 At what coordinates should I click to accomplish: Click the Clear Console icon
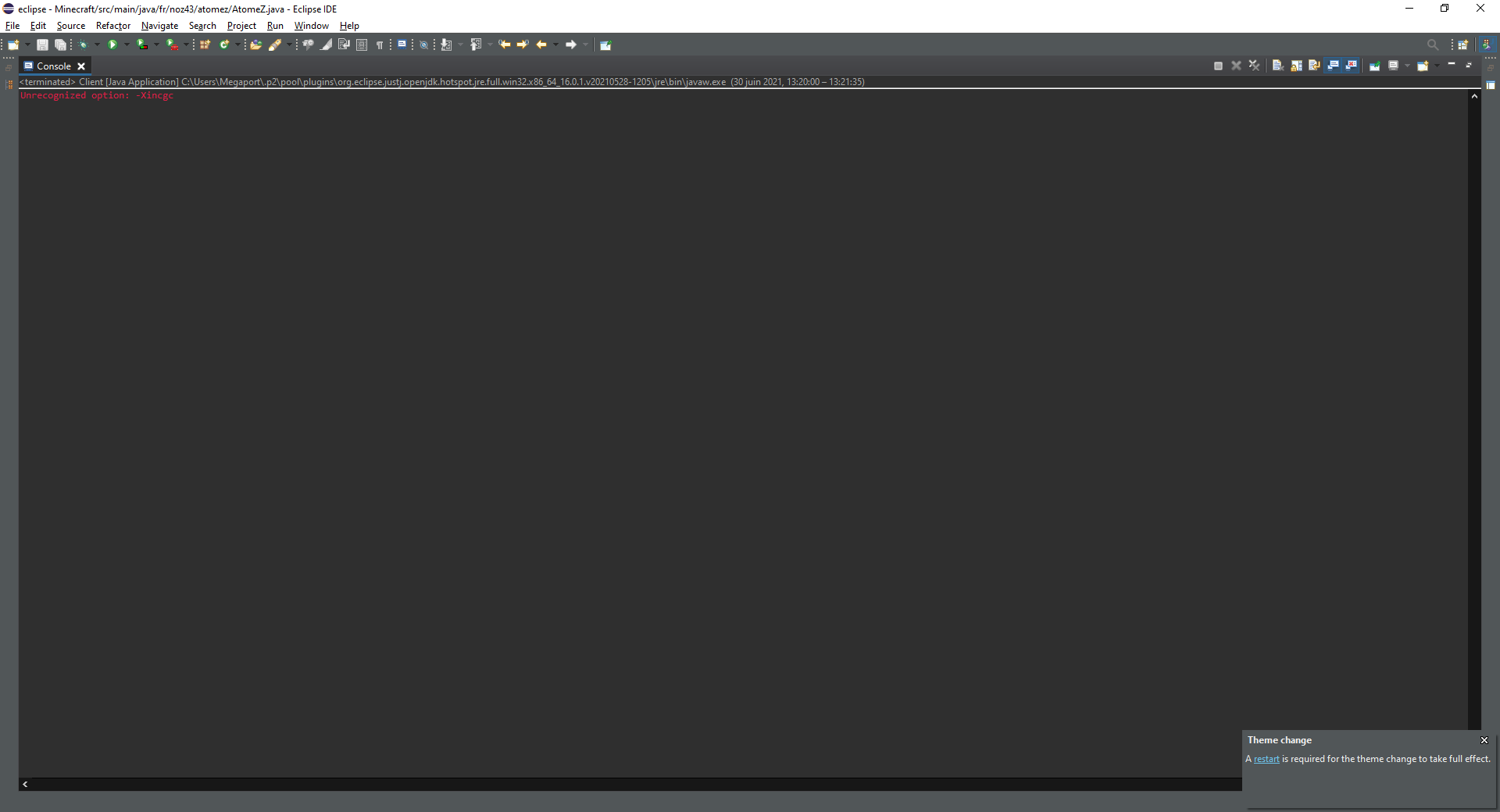pos(1278,66)
